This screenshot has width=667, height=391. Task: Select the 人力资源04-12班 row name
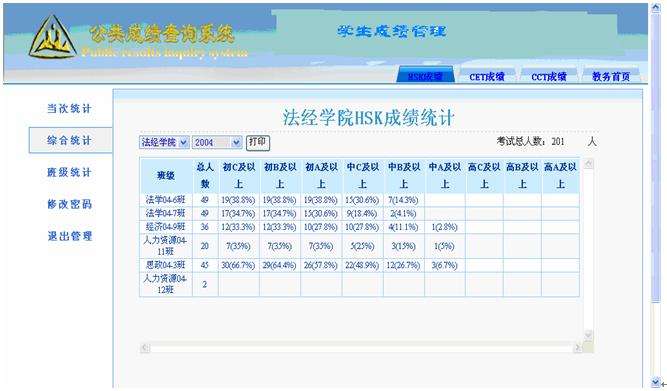click(x=165, y=284)
